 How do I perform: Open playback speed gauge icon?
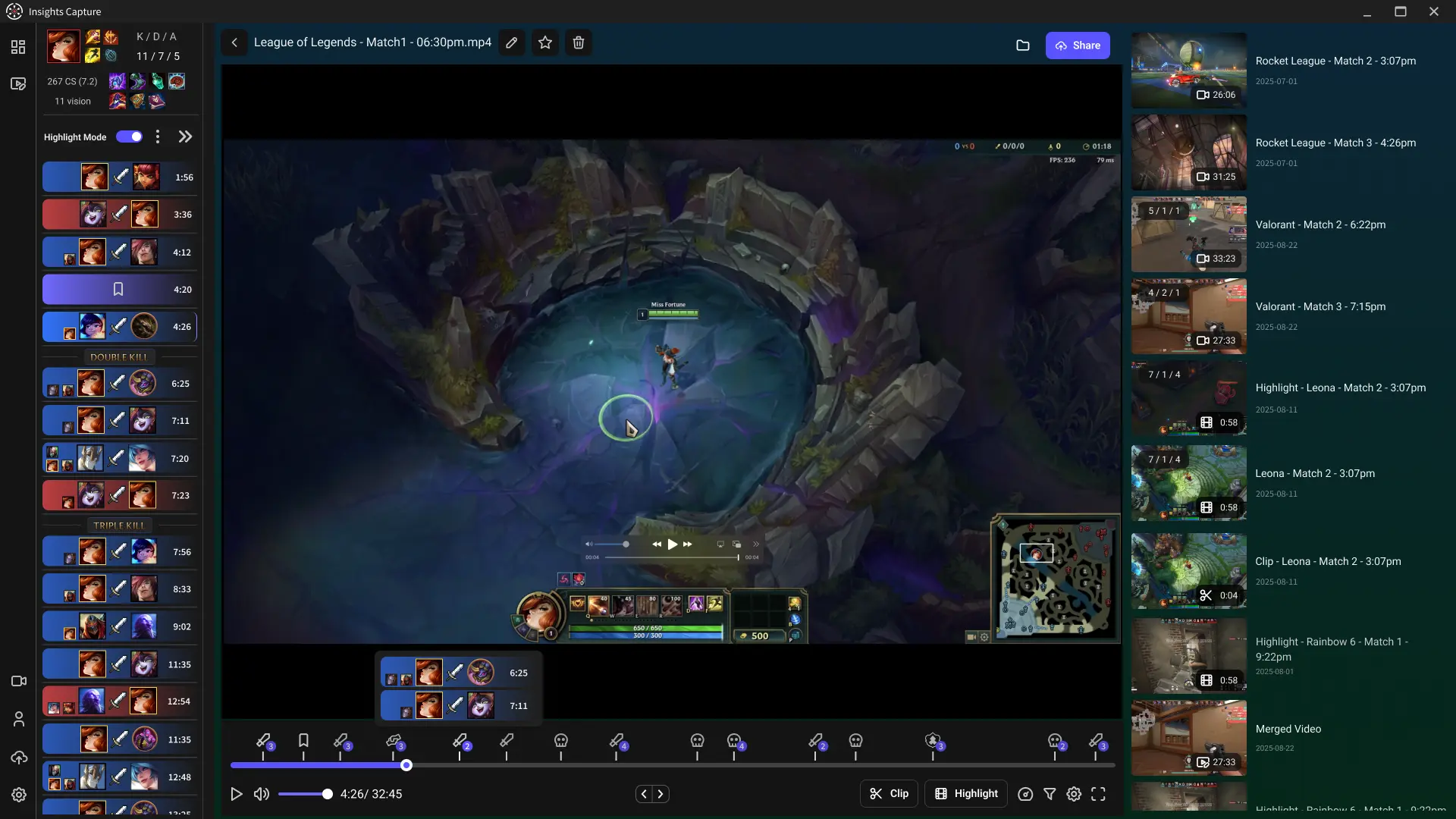pos(1025,794)
